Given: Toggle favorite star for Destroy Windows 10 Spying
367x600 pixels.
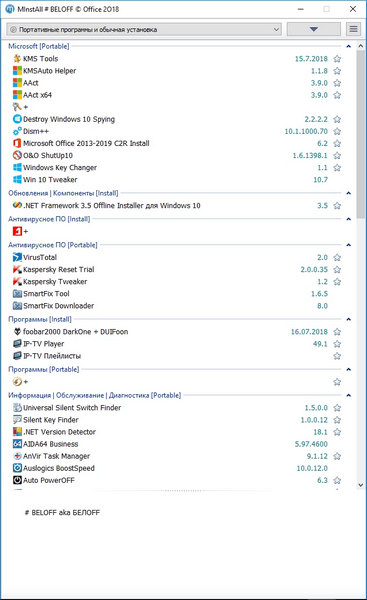Looking at the screenshot, I should coord(337,119).
